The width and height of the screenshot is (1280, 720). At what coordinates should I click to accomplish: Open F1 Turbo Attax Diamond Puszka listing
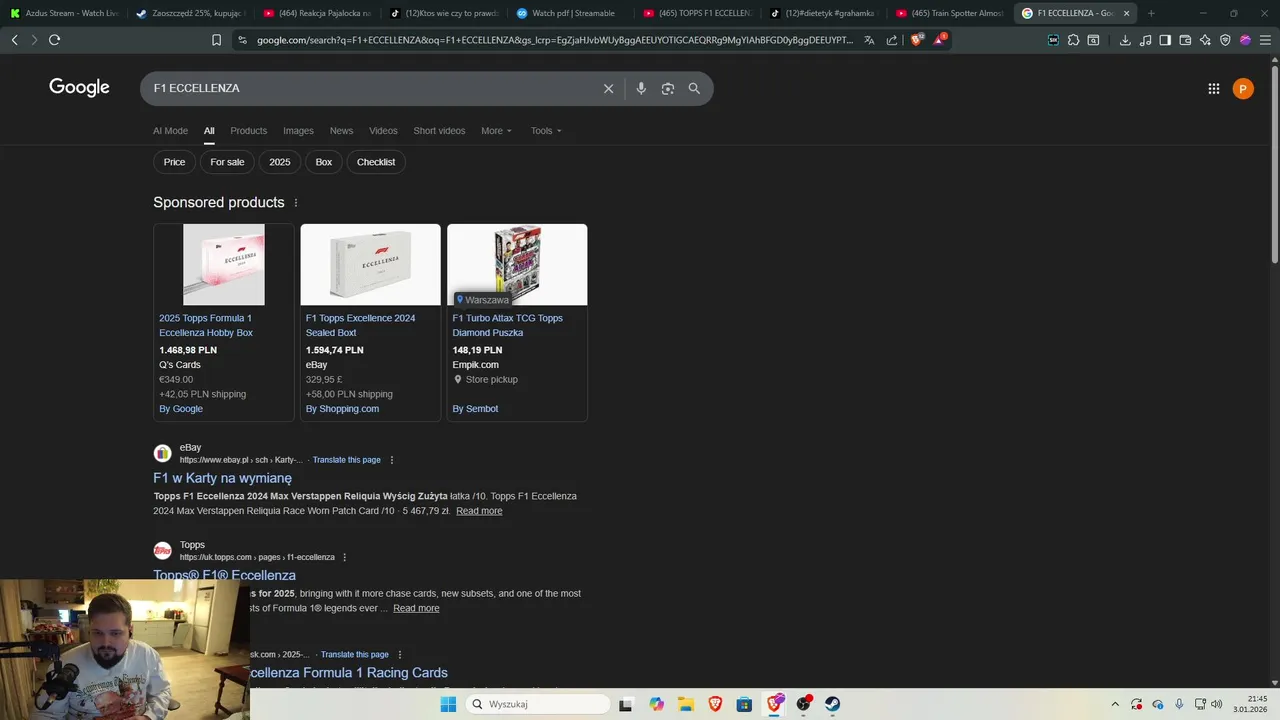(x=507, y=325)
